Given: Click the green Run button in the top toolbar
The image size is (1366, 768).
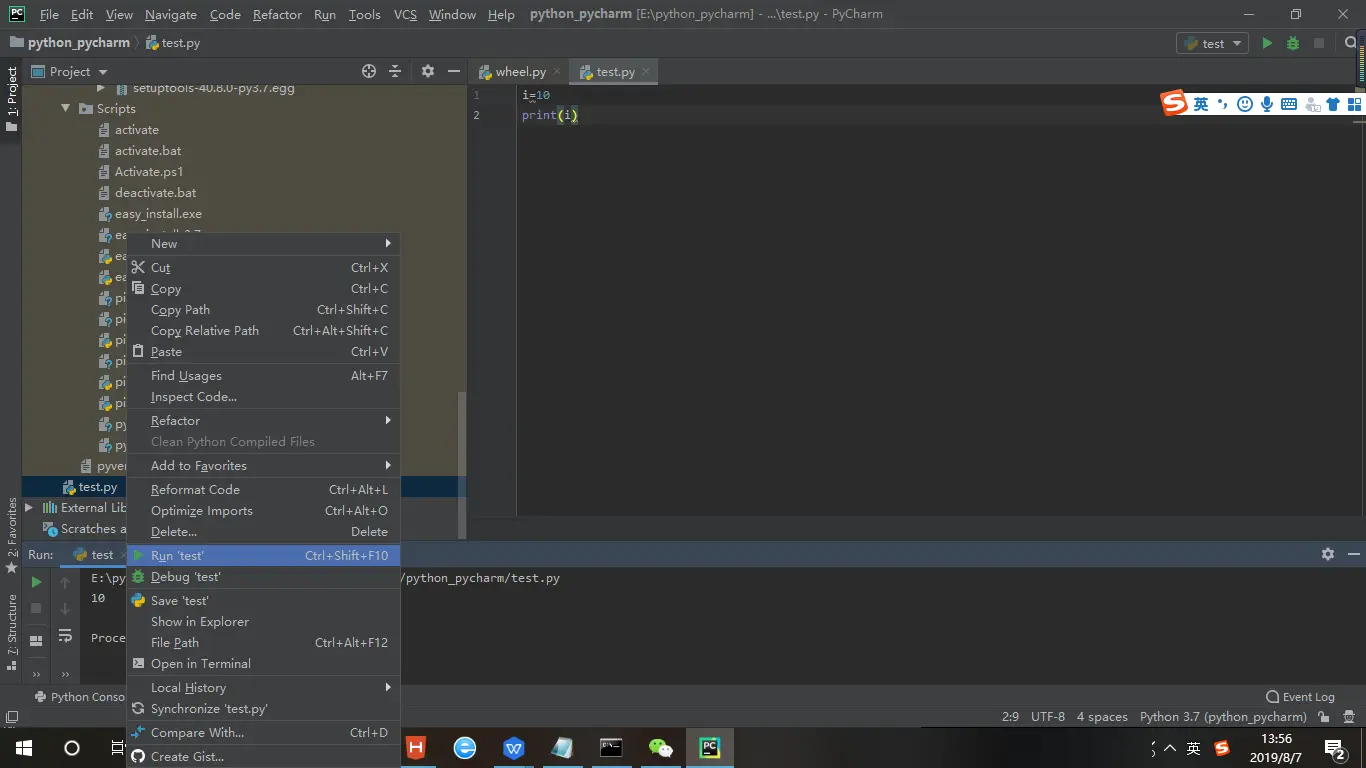Looking at the screenshot, I should coord(1267,43).
